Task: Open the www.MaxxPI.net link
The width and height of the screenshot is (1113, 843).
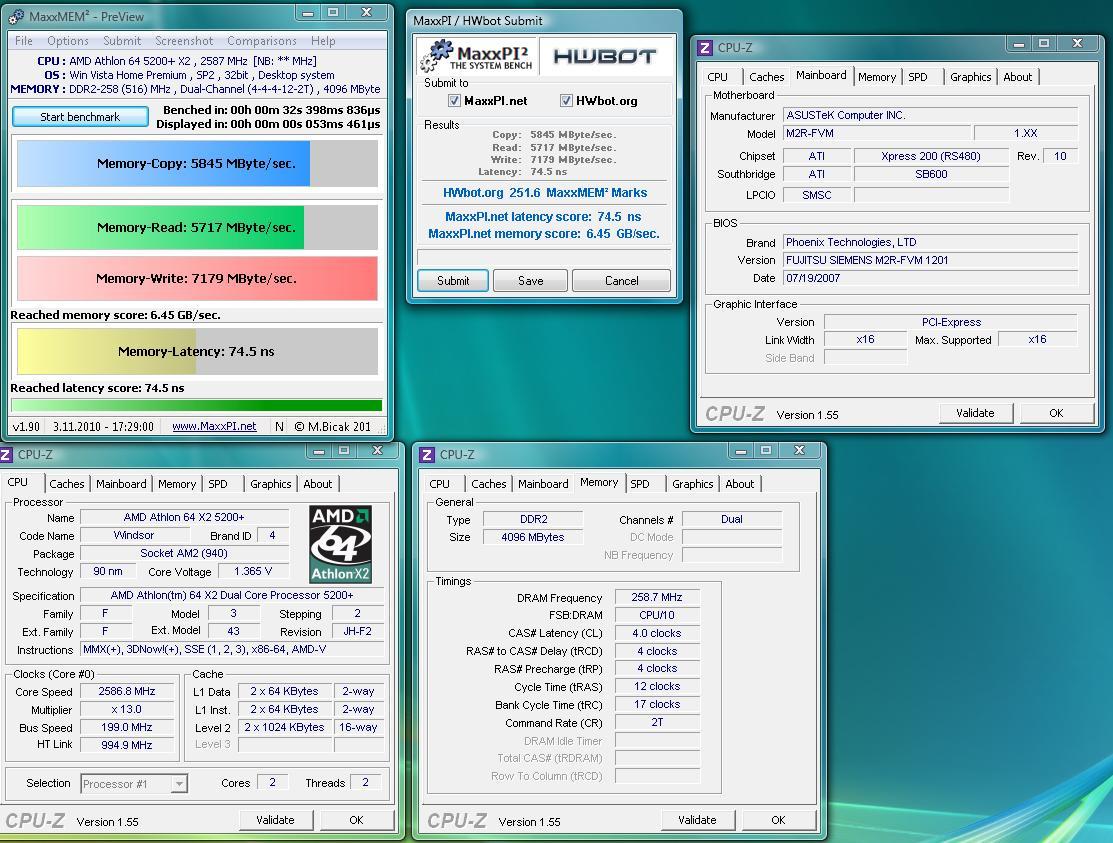Action: 214,426
